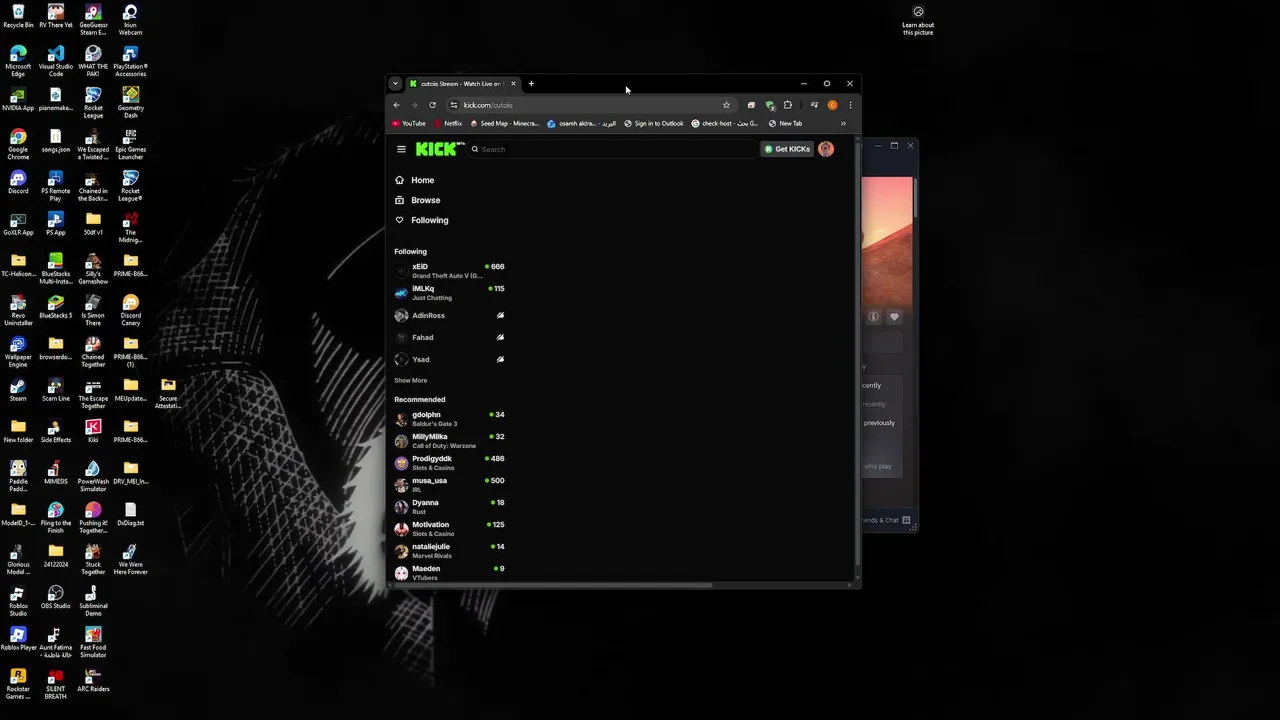Click the Kick search field
Screen dimensions: 1280x720
[x=613, y=149]
